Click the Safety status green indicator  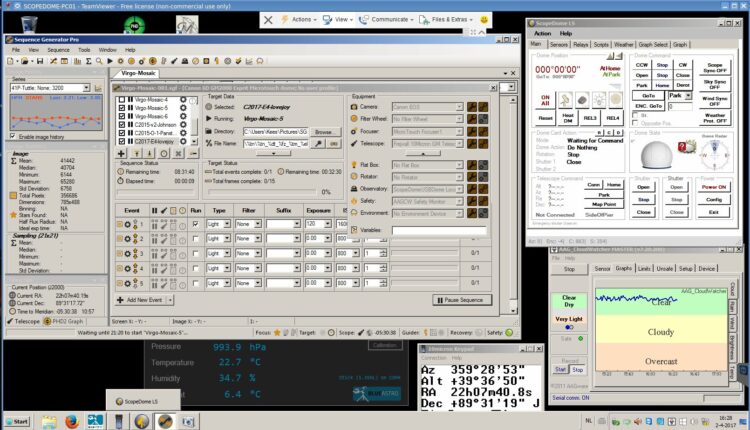coord(509,333)
